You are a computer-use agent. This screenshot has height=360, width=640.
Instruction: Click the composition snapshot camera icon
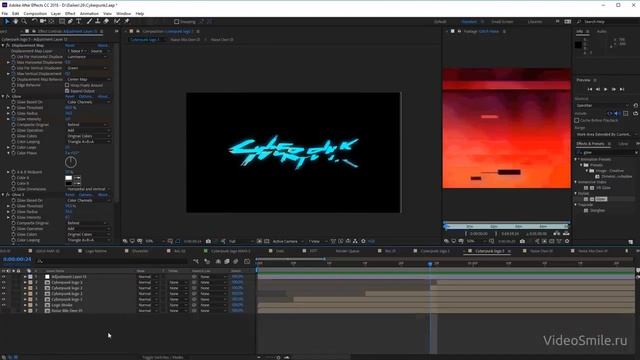(x=208, y=241)
